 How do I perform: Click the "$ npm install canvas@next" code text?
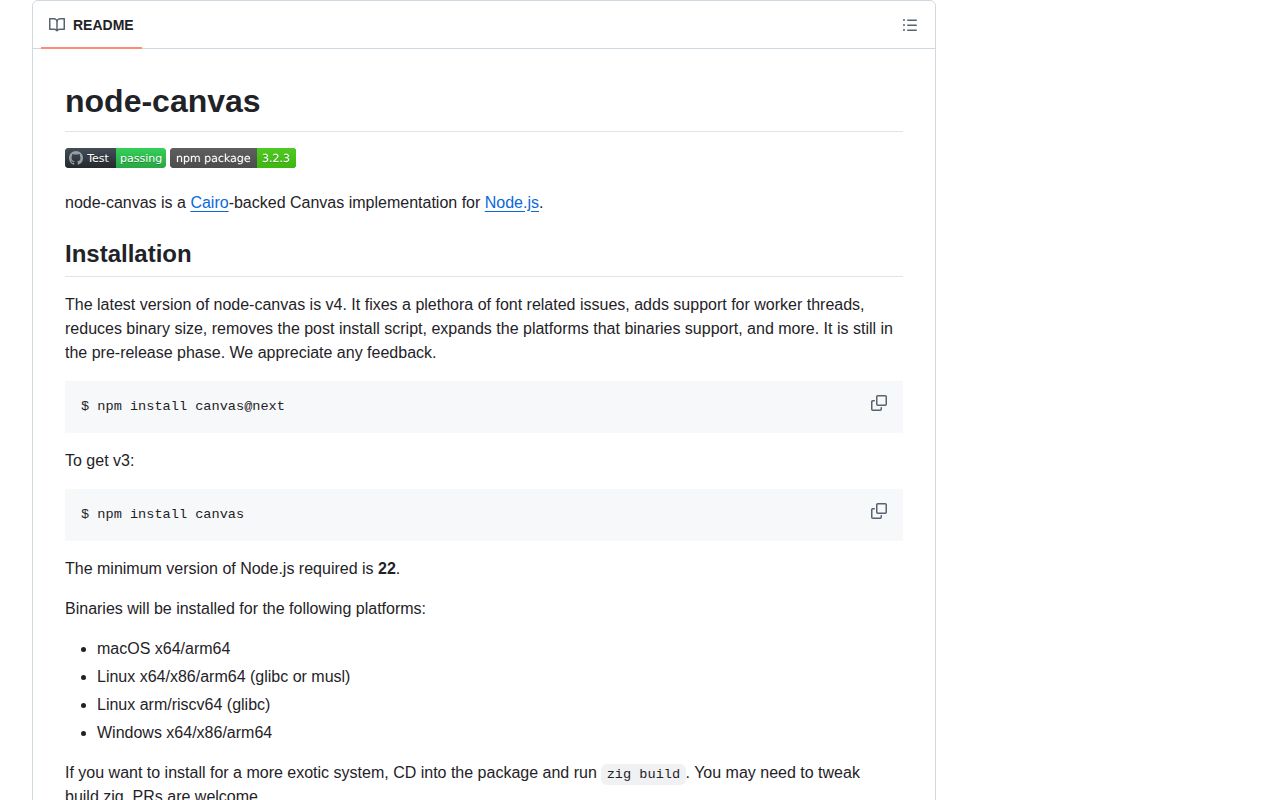pos(183,406)
